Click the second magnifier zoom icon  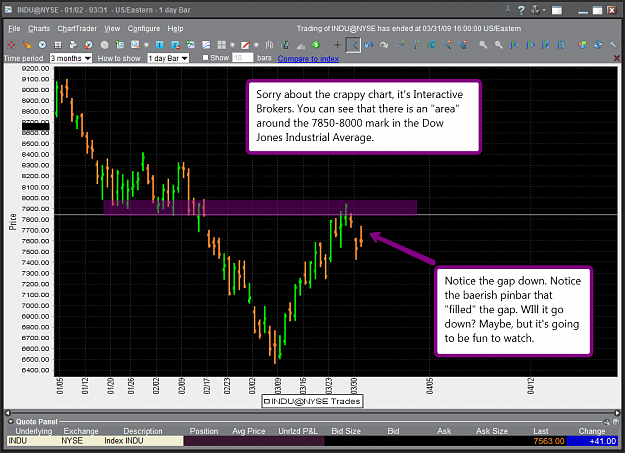click(x=499, y=45)
